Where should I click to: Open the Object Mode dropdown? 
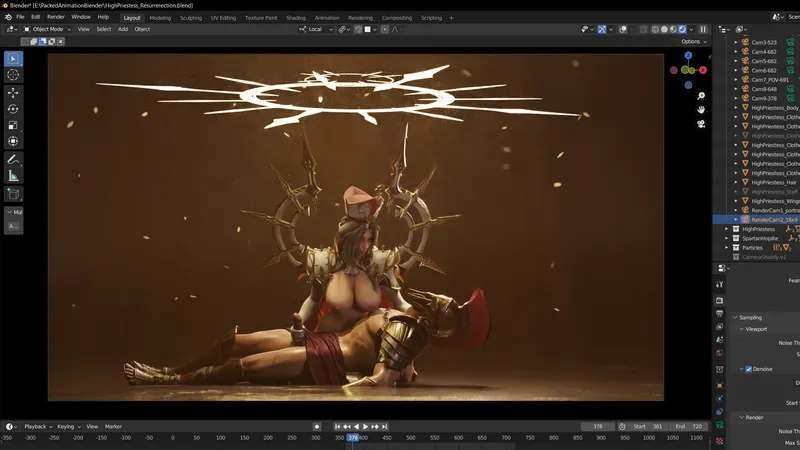(x=47, y=30)
